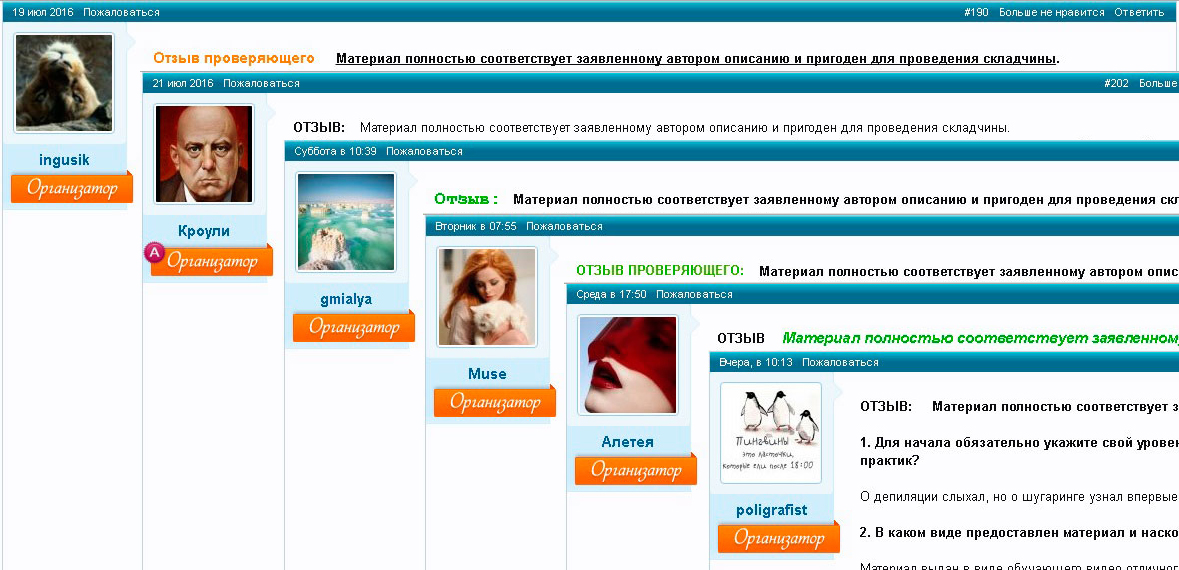
Task: Click the green ОТЗЫВ ПРОВЕРЯЮЩЕГО: label in Muse's post
Action: coord(660,270)
